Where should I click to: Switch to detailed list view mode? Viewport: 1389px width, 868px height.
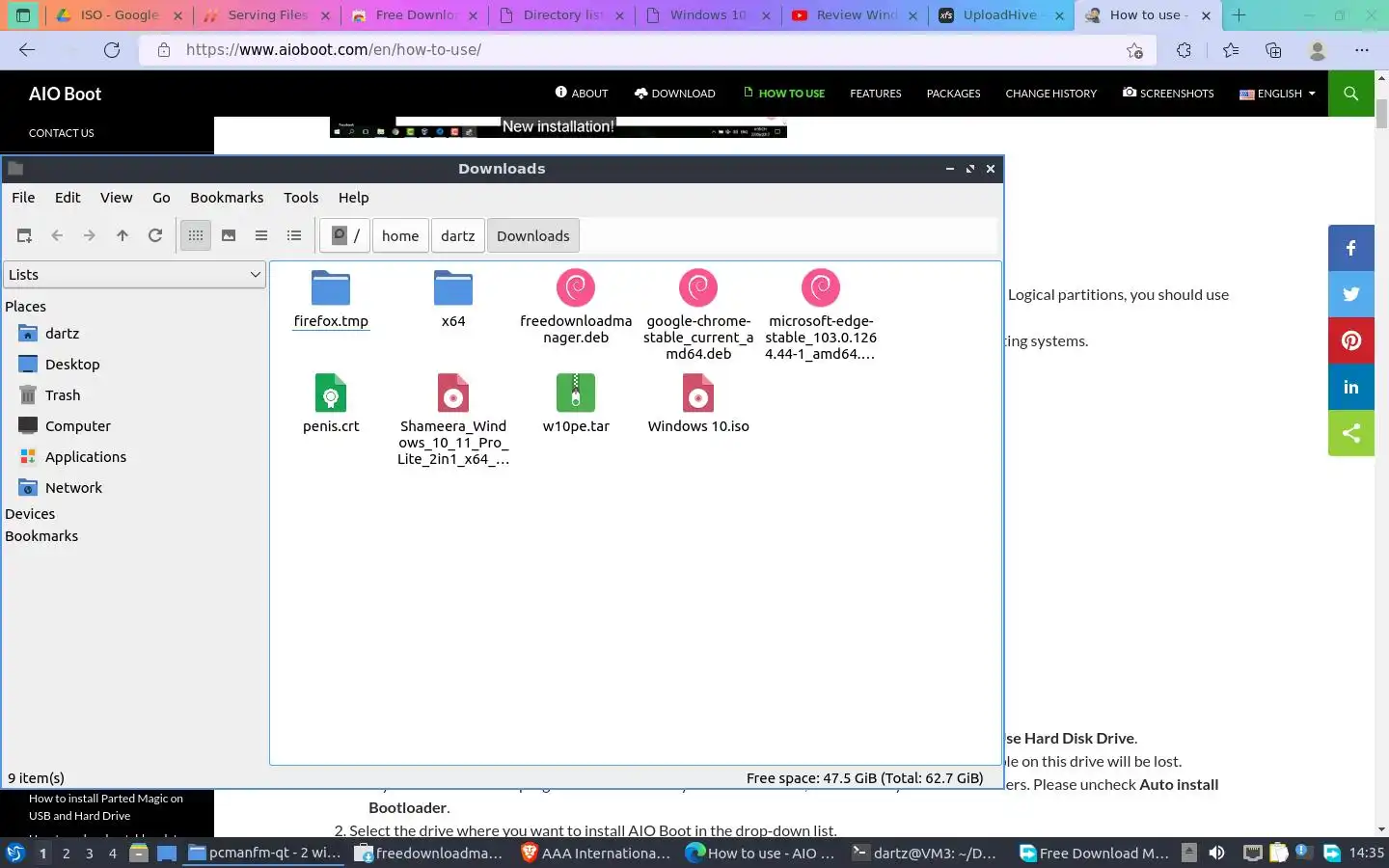tap(294, 235)
